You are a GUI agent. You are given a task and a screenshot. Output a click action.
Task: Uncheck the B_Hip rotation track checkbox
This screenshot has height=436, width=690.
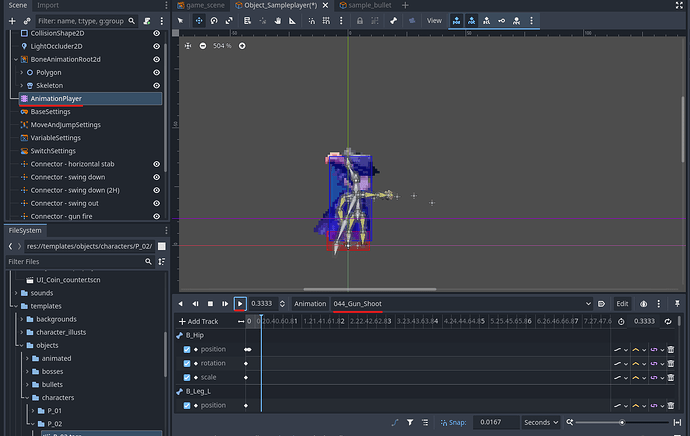tap(187, 363)
